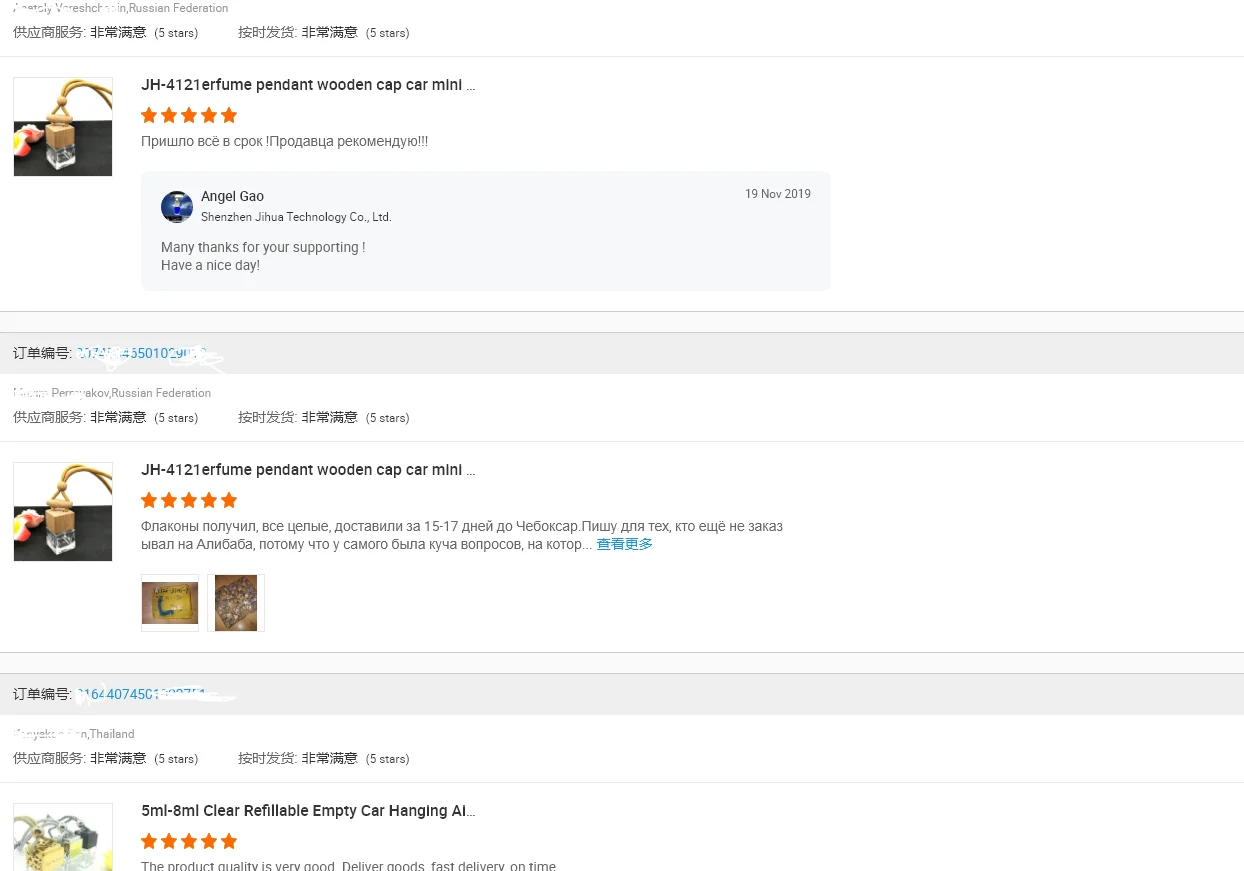The width and height of the screenshot is (1244, 871).
Task: Open order number link above the Thailand review
Action: [x=142, y=694]
